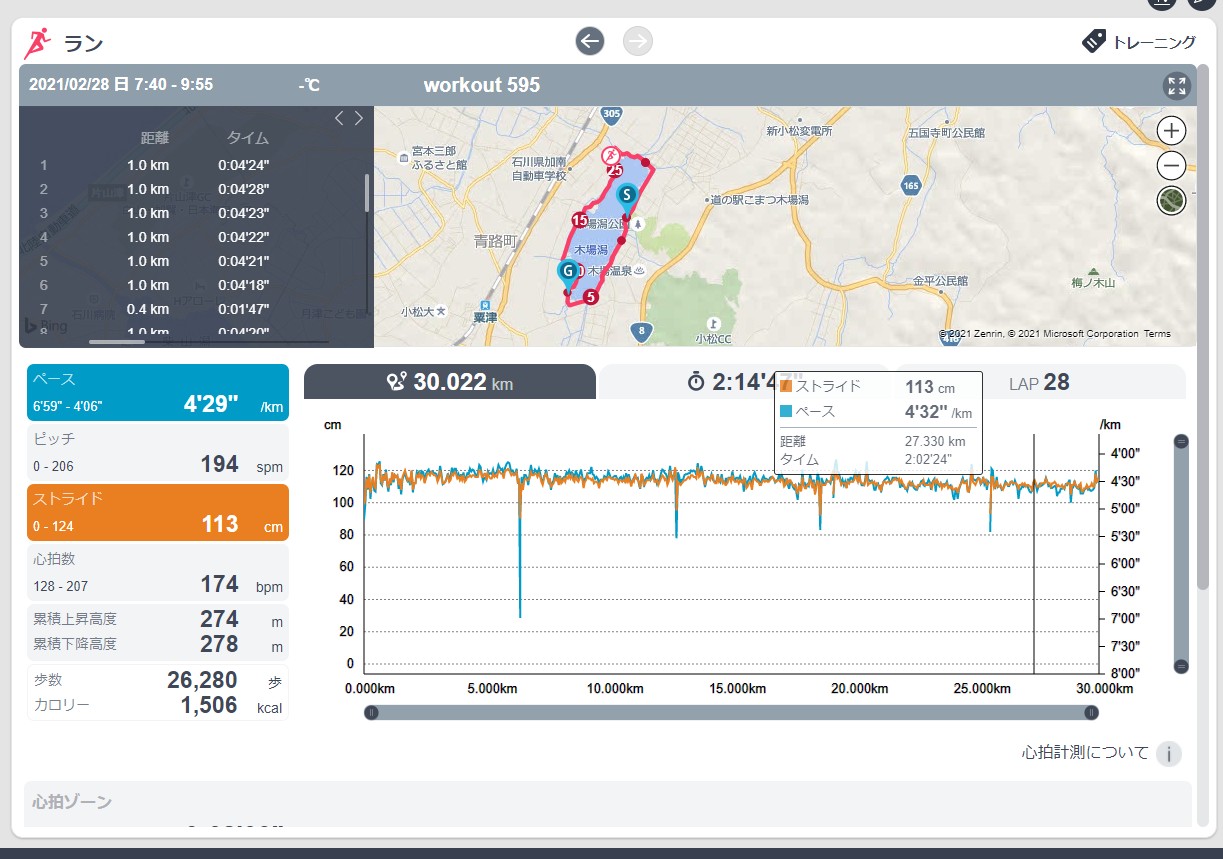Image resolution: width=1223 pixels, height=859 pixels.
Task: Click the goal marker G on map
Action: (568, 272)
